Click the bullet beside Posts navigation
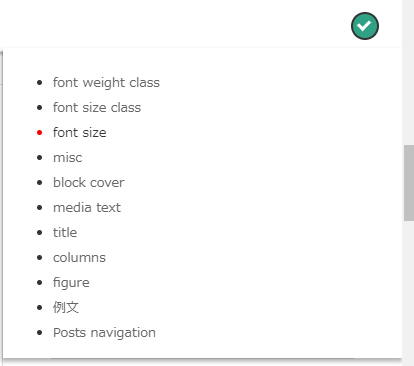The image size is (414, 366). coord(40,333)
